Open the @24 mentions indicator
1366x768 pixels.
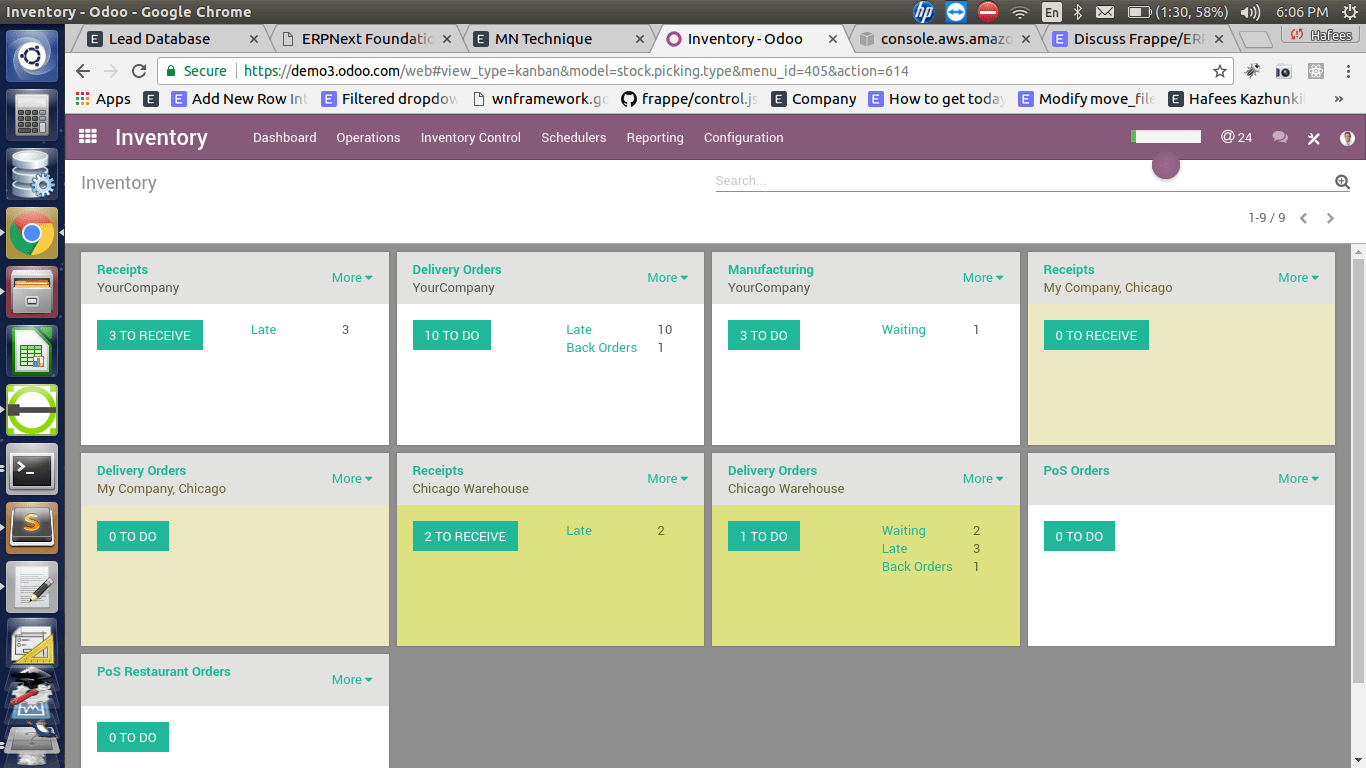click(x=1236, y=137)
